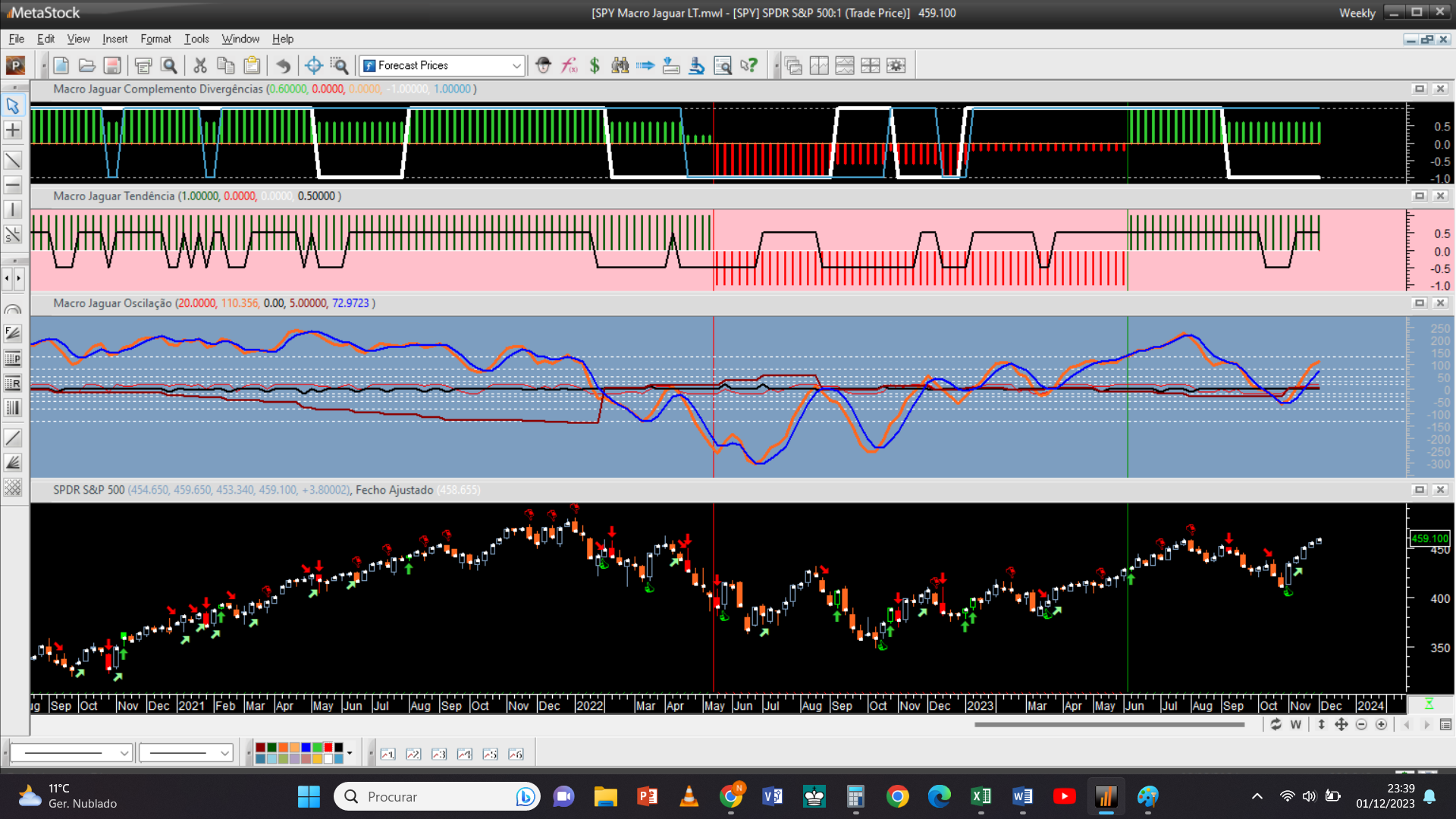The width and height of the screenshot is (1456, 819).
Task: Click the green dollar sign icon
Action: point(595,66)
